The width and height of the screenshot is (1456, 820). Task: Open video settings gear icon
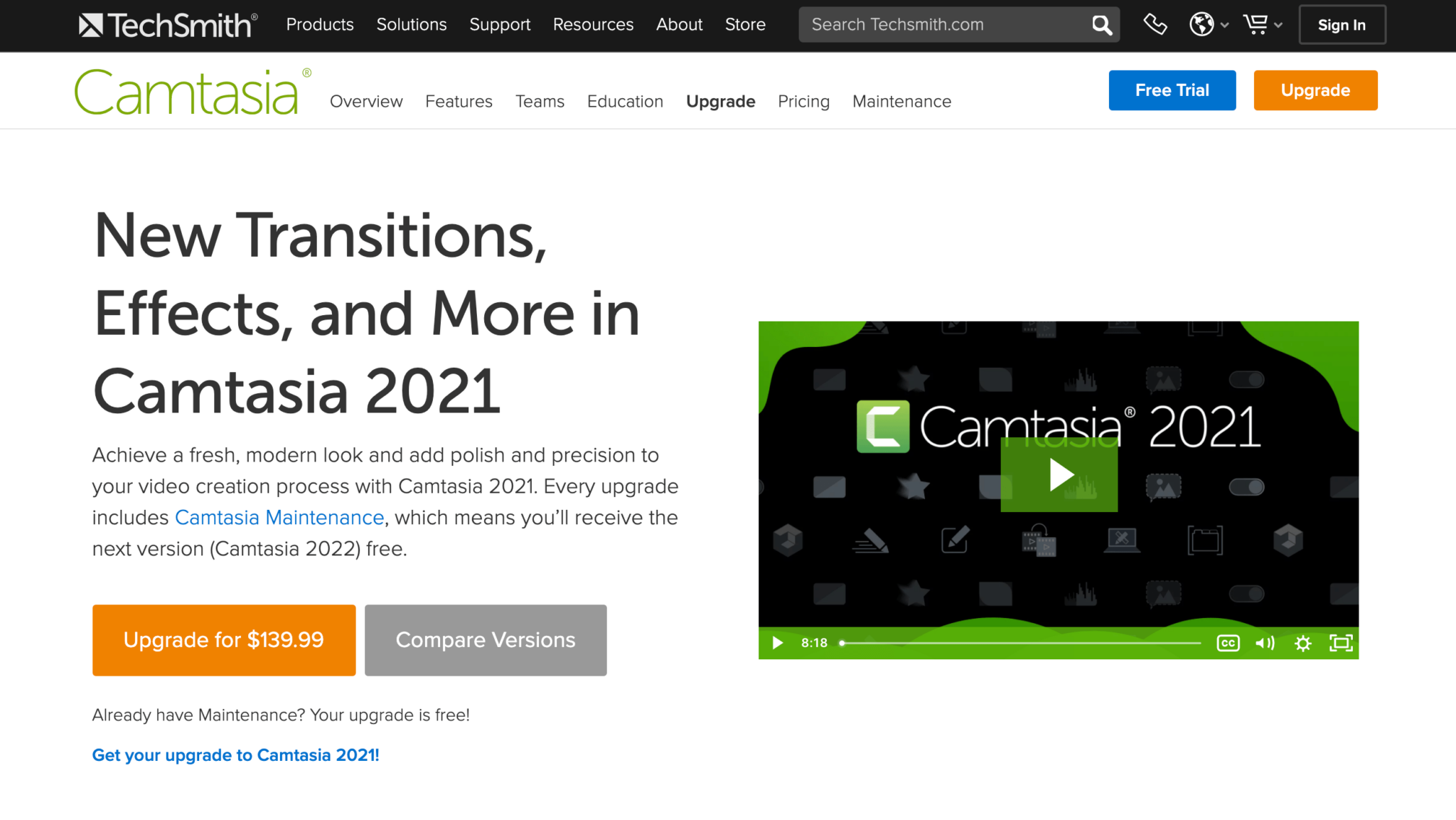[x=1302, y=644]
